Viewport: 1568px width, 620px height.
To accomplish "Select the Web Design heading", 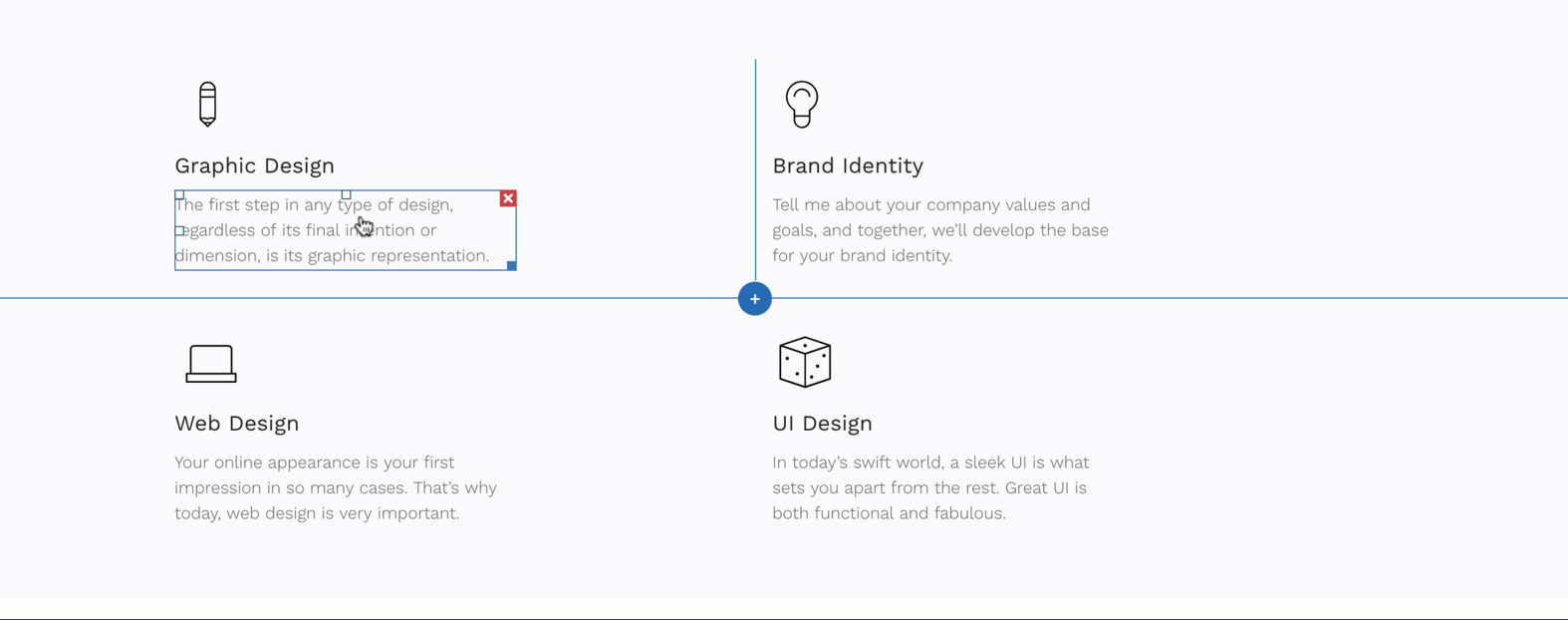I will 237,423.
